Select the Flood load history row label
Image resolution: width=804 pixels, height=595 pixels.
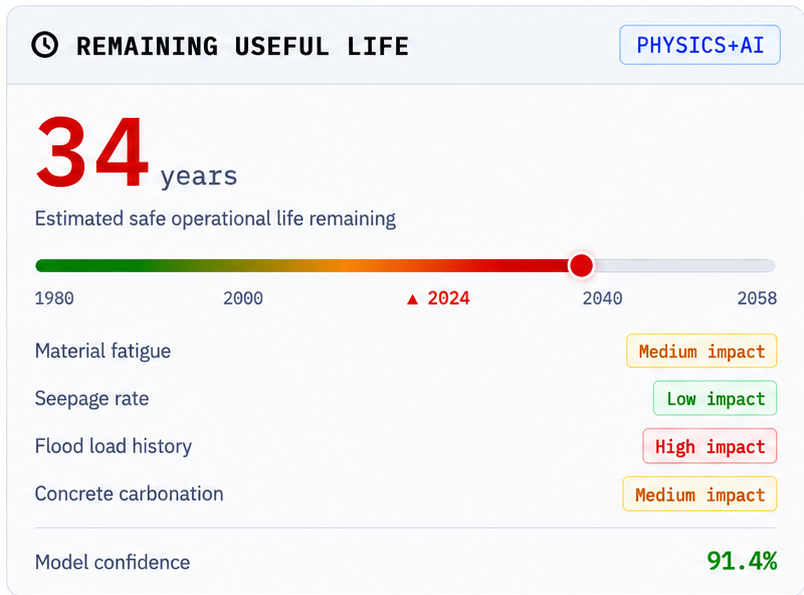point(113,446)
